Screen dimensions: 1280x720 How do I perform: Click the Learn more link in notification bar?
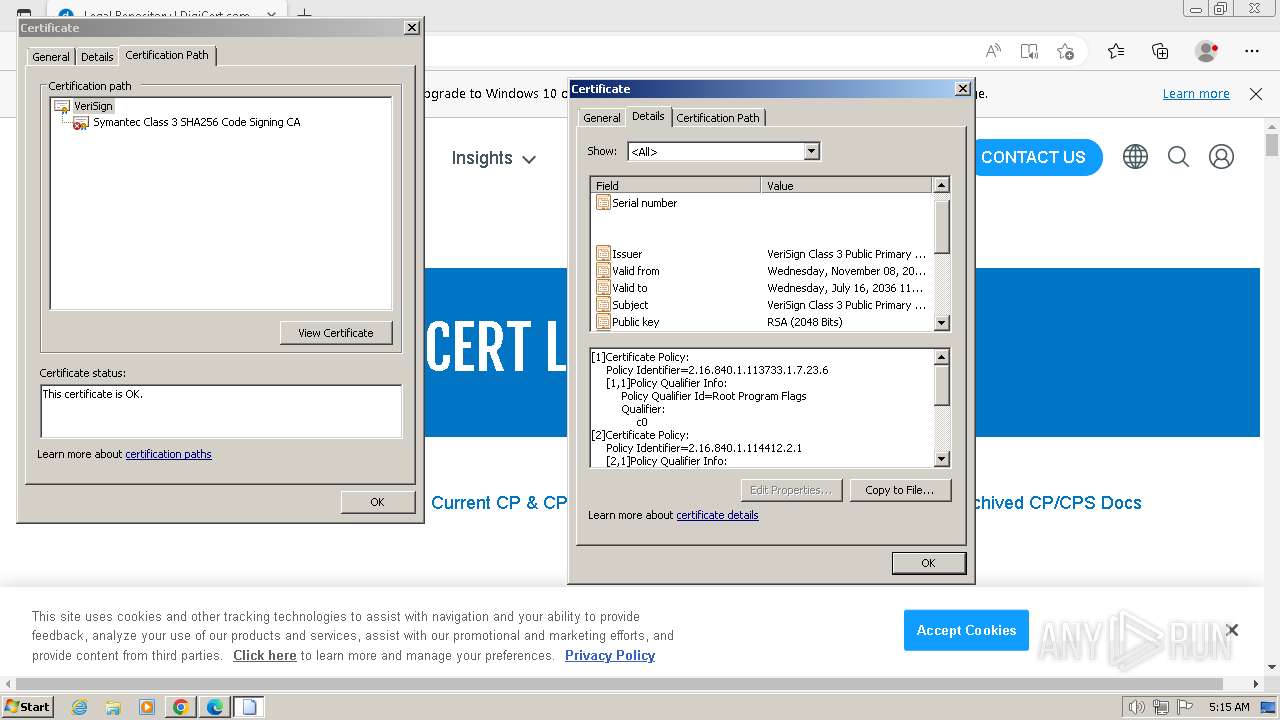1196,94
